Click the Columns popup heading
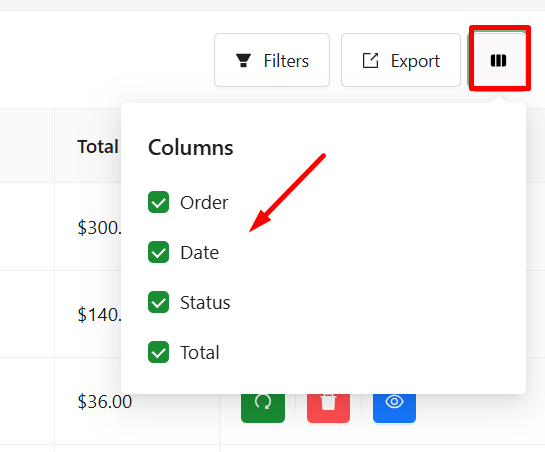 (x=190, y=147)
